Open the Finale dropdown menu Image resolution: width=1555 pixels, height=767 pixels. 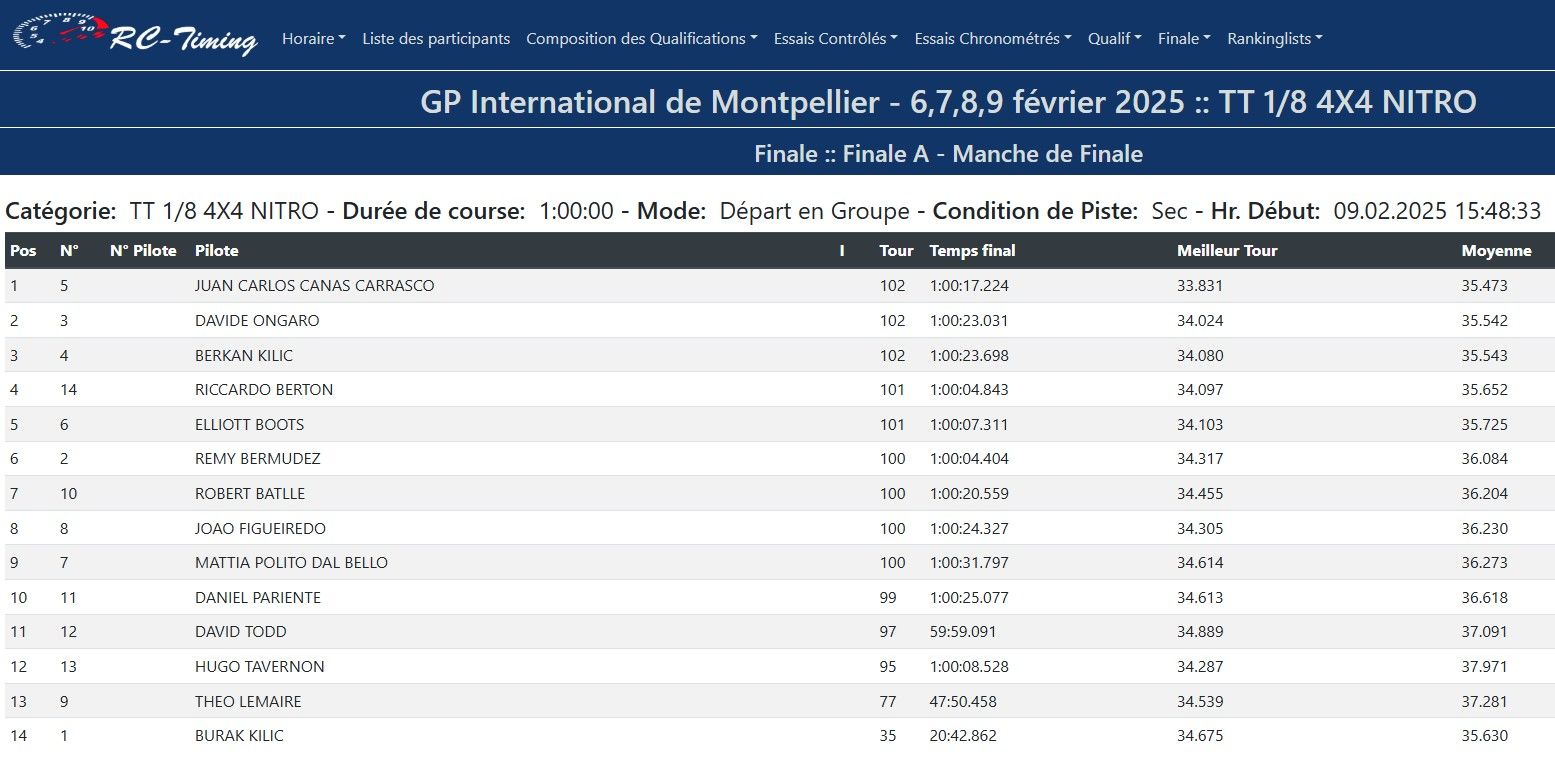point(1184,39)
